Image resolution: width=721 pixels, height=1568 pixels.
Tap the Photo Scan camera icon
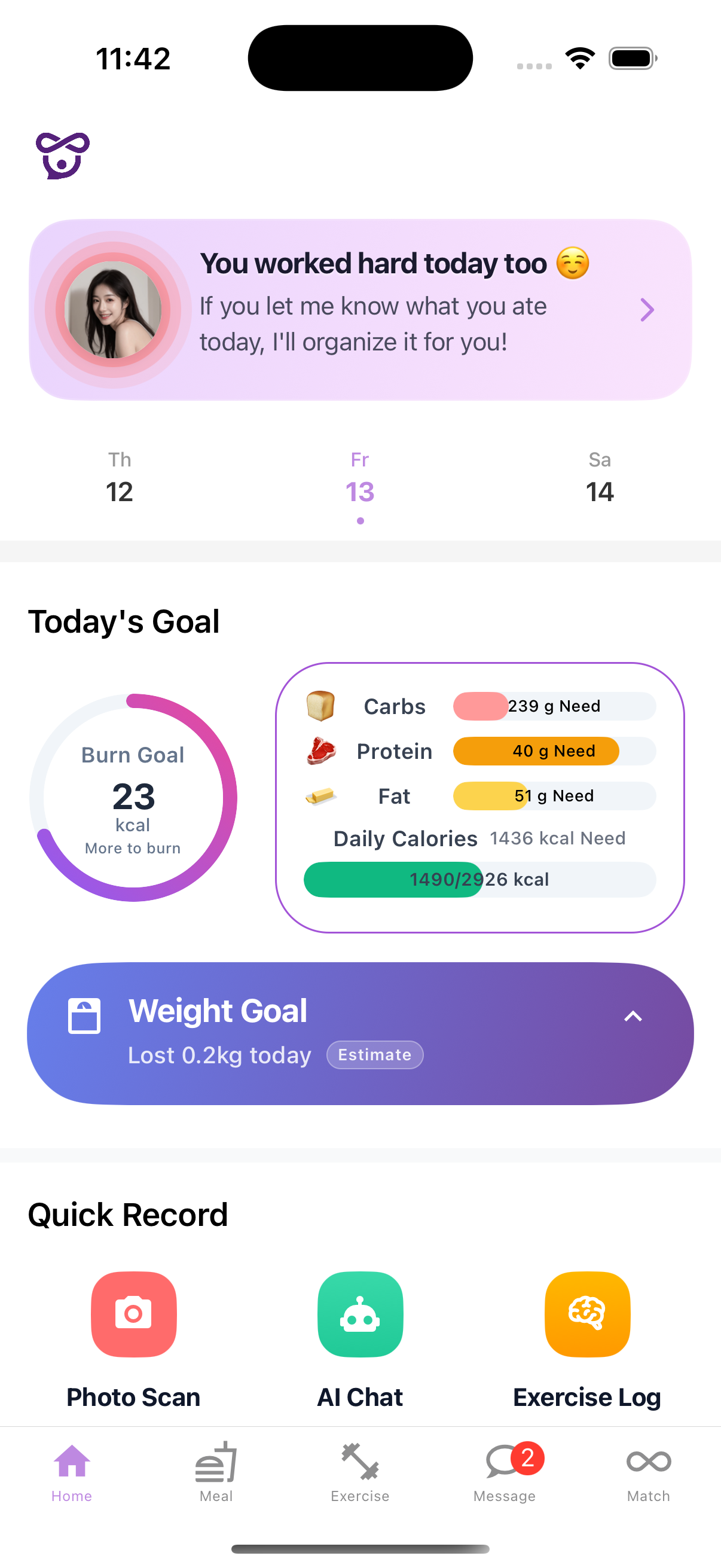(x=134, y=1314)
